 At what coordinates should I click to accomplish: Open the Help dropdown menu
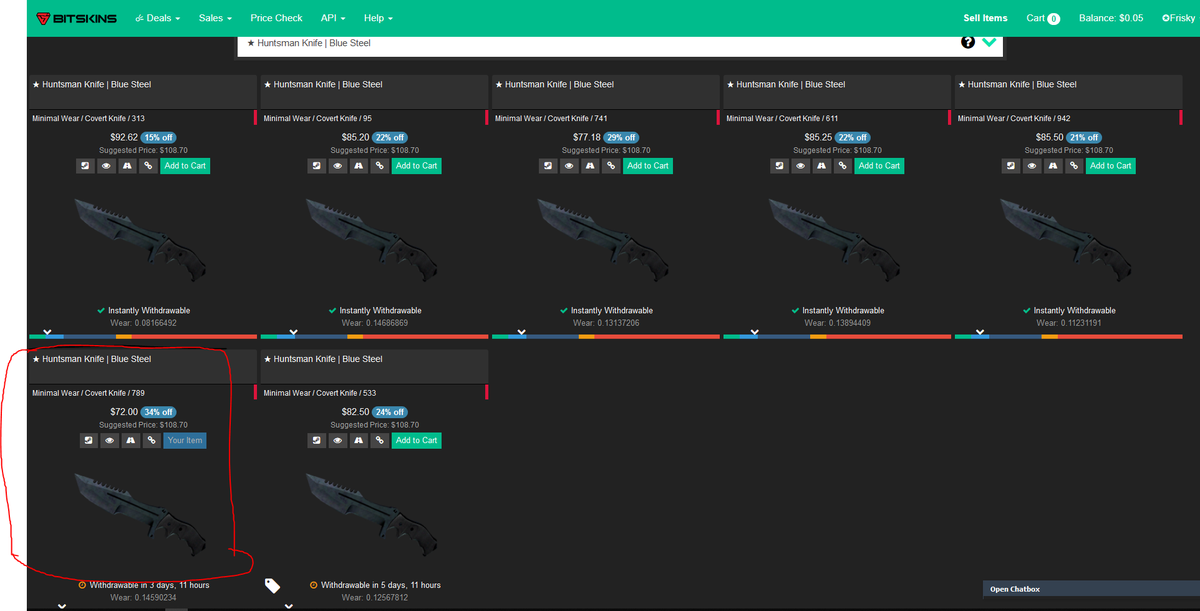[x=378, y=18]
